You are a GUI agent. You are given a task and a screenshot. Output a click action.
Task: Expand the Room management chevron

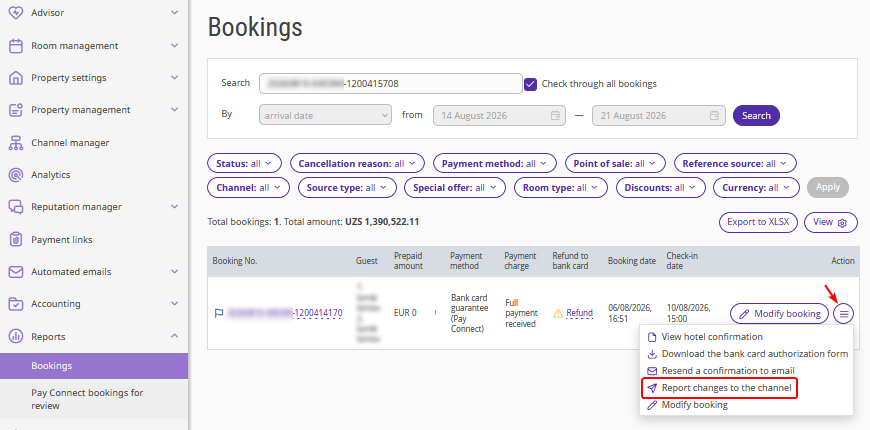coord(175,45)
